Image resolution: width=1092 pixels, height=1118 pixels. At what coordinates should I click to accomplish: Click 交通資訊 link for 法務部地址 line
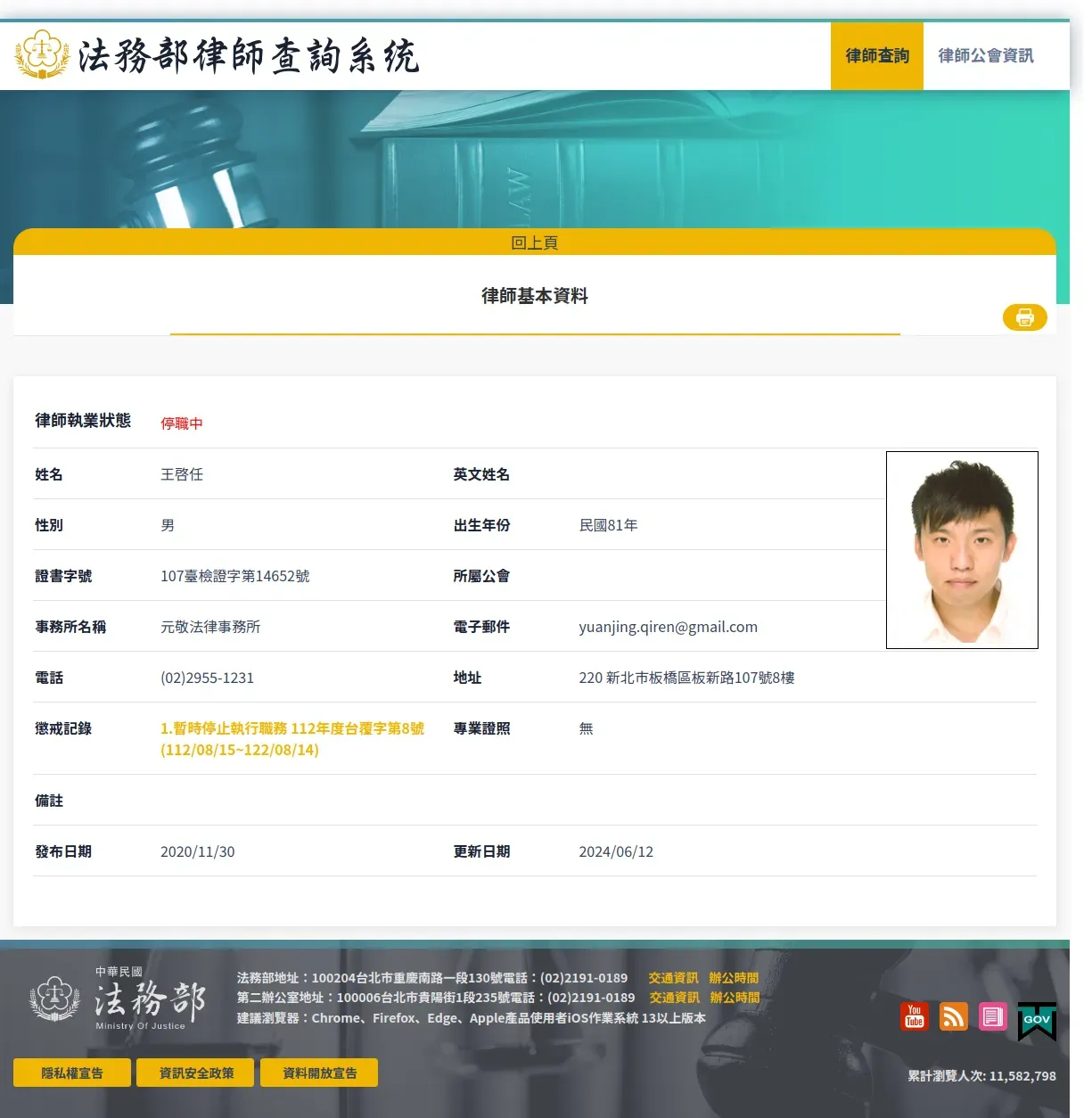(673, 978)
